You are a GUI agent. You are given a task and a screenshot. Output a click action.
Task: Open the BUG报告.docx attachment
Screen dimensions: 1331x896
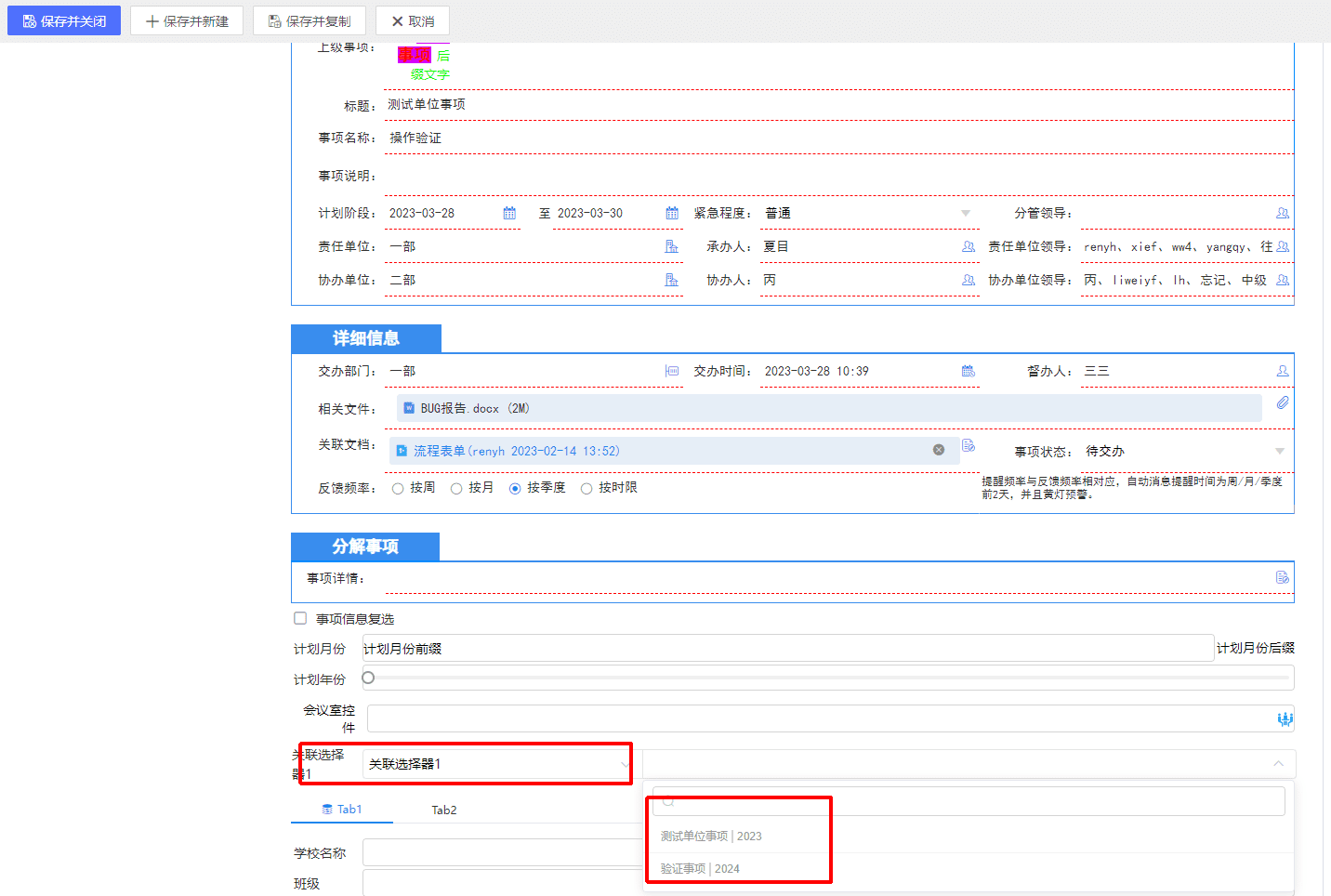[x=475, y=408]
